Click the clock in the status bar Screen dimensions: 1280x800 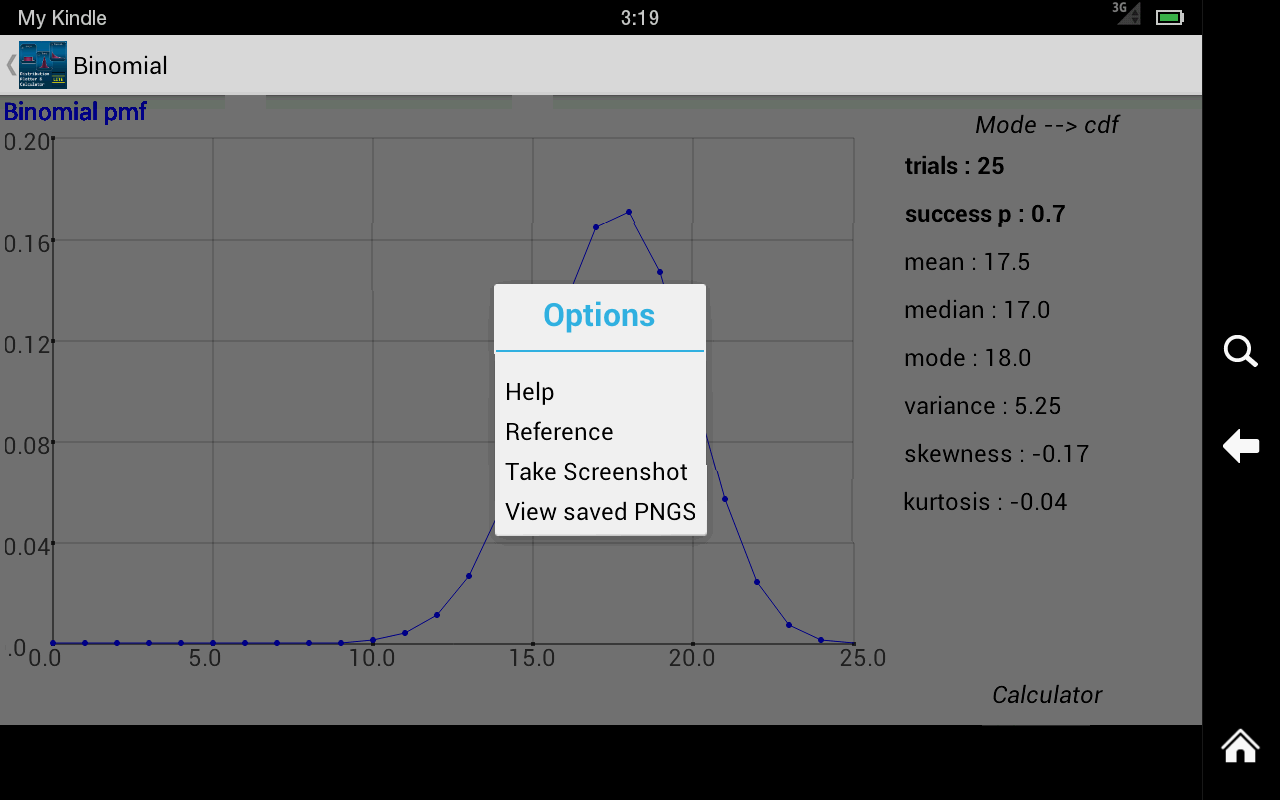pyautogui.click(x=640, y=16)
